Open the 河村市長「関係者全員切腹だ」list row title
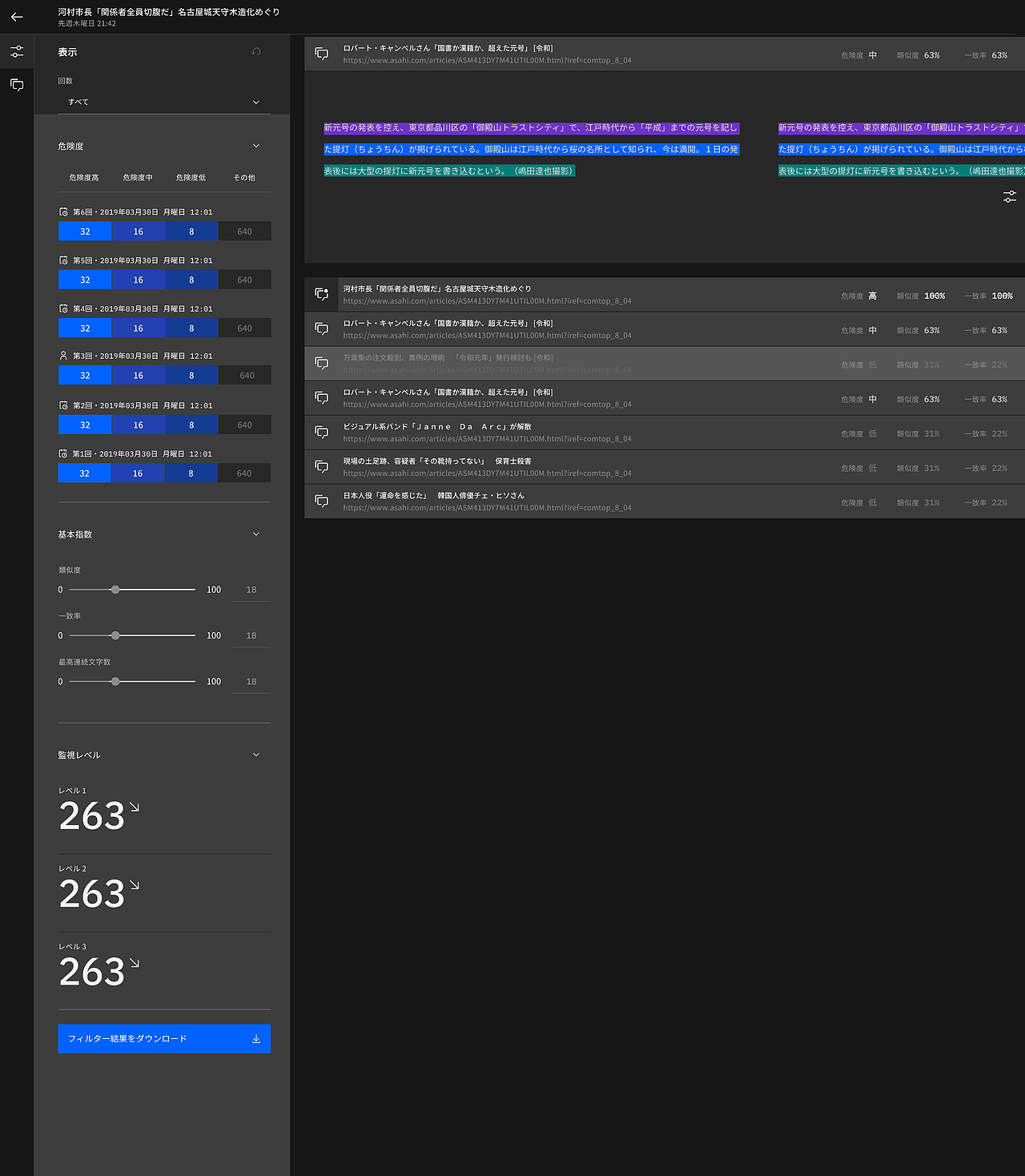 (437, 288)
